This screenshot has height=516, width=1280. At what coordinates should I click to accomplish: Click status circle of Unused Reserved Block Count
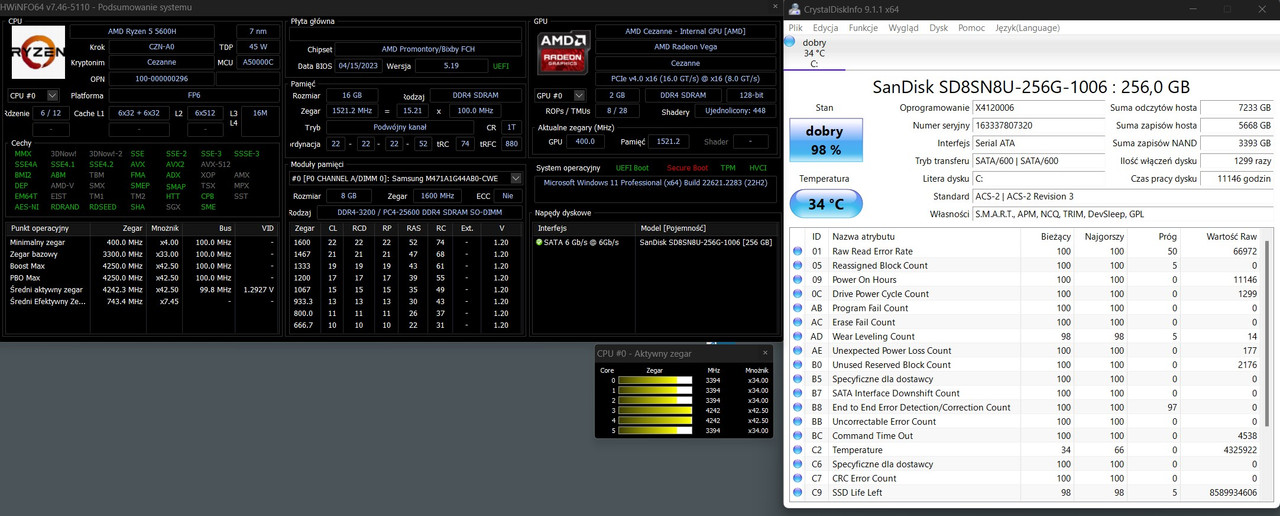(x=798, y=365)
